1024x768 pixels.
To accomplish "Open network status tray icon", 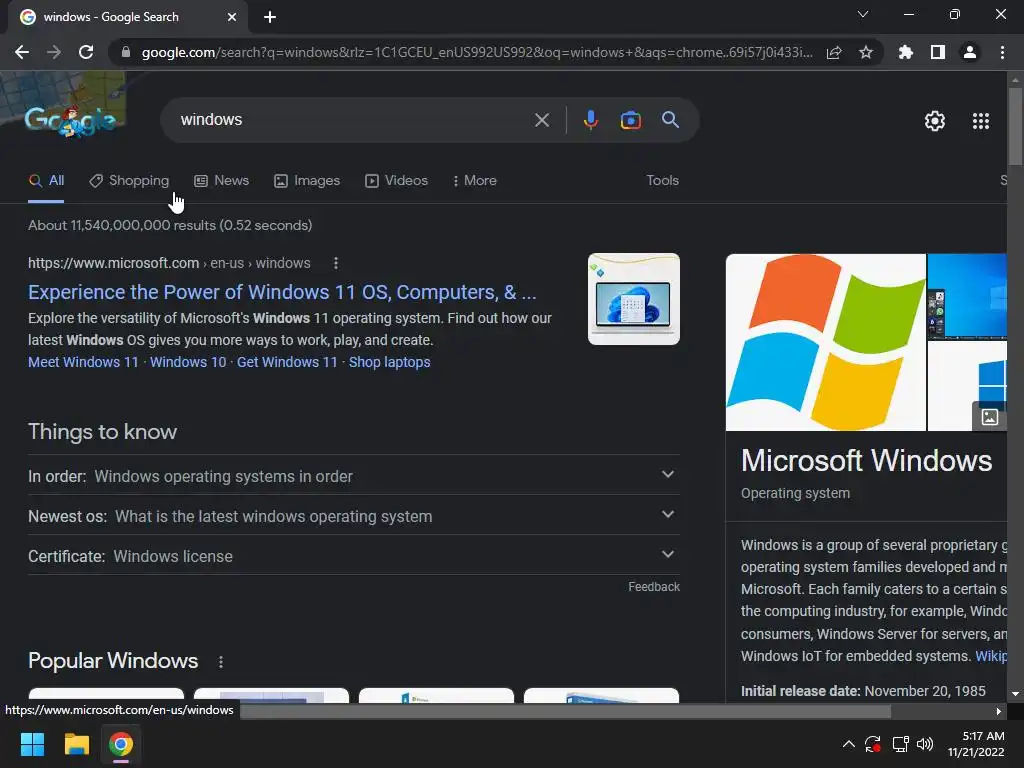I will 901,744.
